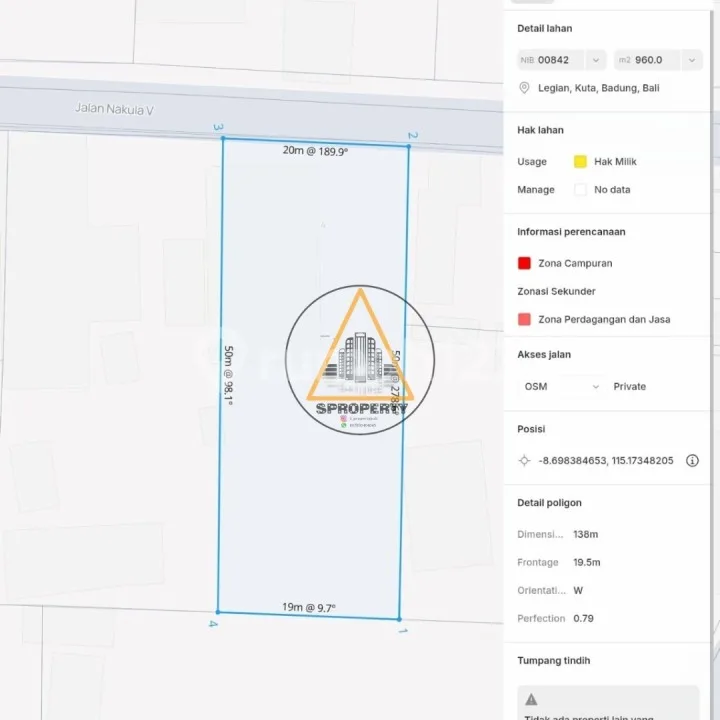The width and height of the screenshot is (720, 720).
Task: Click polygon vertex 3 on the map
Action: click(x=223, y=138)
